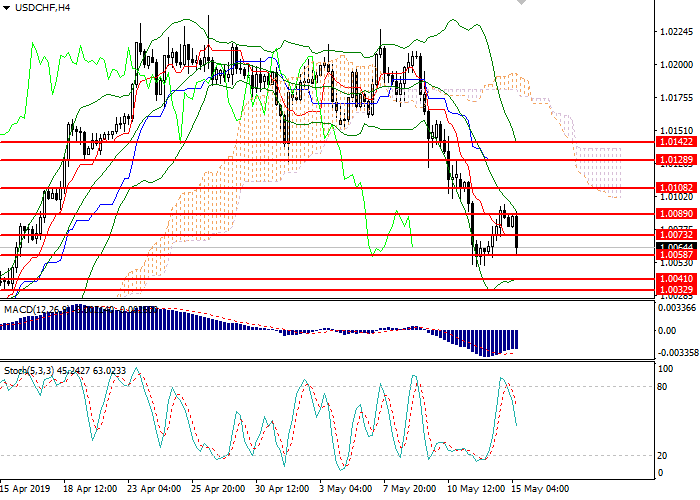The image size is (700, 500).
Task: Click the 1.01082 resistance price label
Action: (x=677, y=187)
